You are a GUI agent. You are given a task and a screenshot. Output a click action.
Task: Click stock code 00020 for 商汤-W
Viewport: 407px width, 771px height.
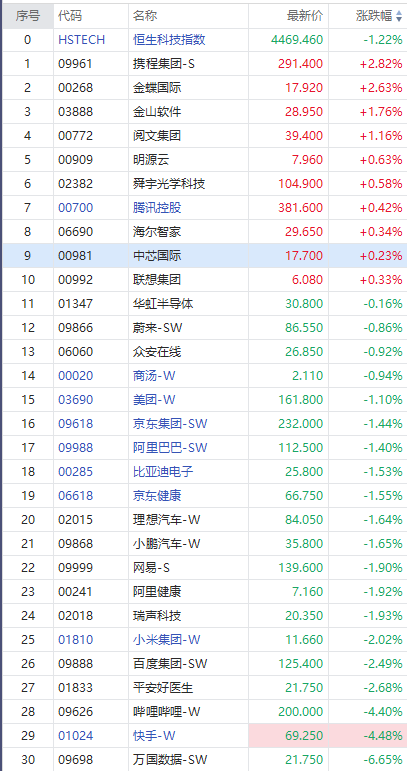pyautogui.click(x=75, y=376)
